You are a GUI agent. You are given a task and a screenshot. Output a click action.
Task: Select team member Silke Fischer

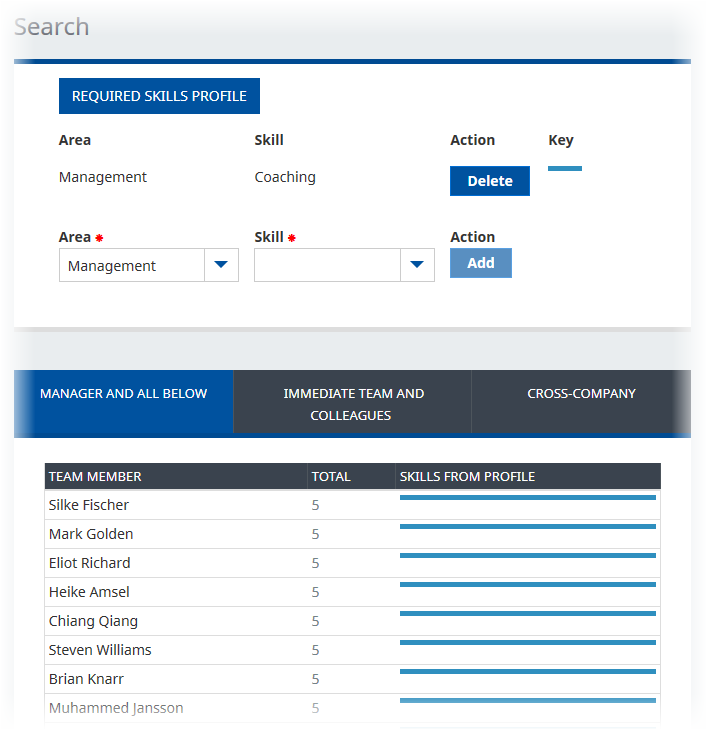[x=89, y=505]
